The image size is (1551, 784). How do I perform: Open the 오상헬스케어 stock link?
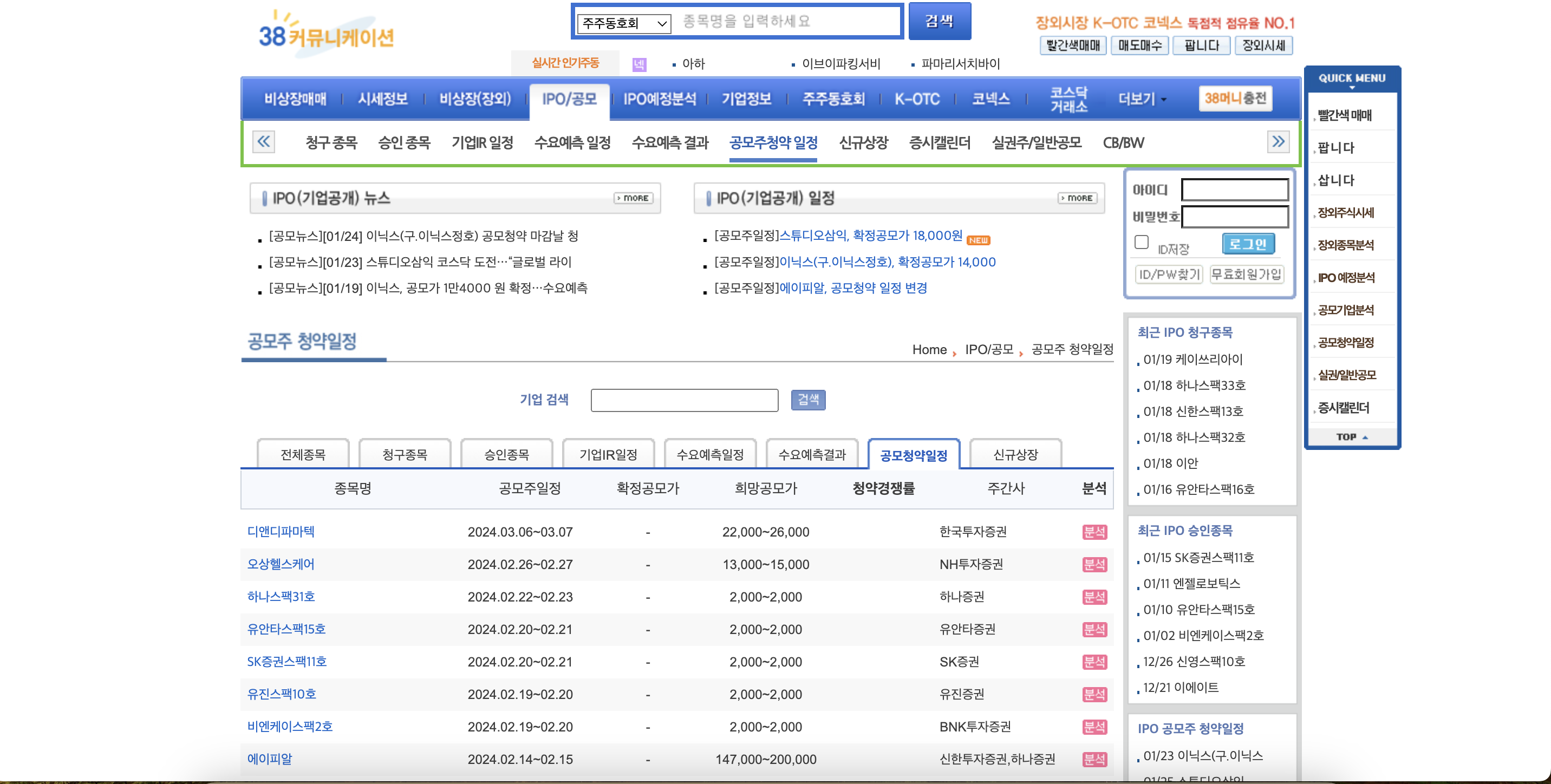tap(281, 564)
